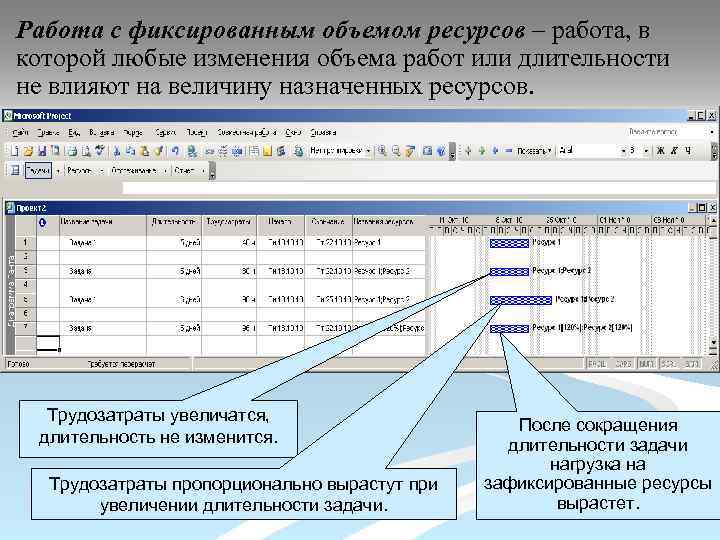Click the Gantt bar labeled 'Ресурс 1'
Viewport: 720px width, 540px height.
509,243
